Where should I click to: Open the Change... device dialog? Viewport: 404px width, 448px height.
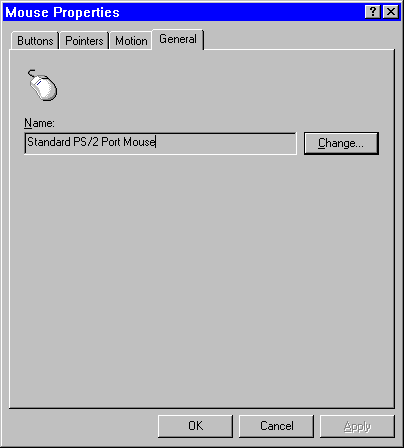click(x=341, y=143)
